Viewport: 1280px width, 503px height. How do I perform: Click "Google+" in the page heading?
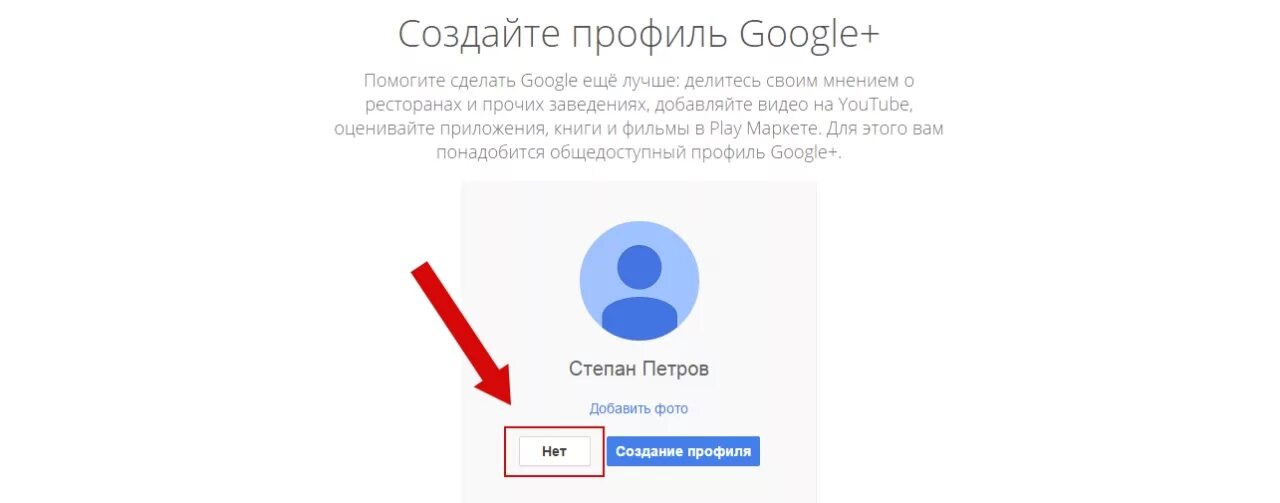point(810,32)
